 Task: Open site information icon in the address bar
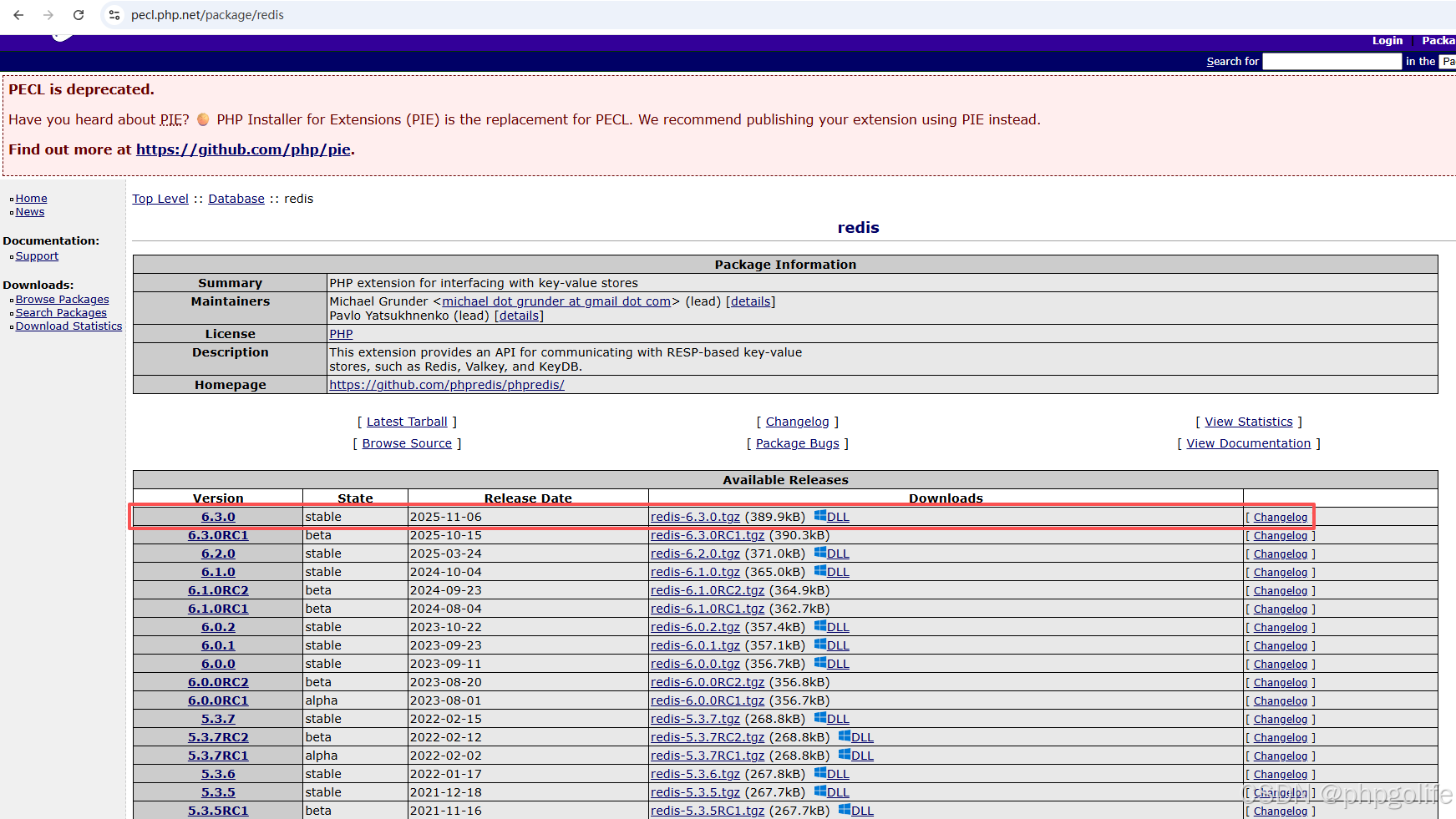[114, 15]
